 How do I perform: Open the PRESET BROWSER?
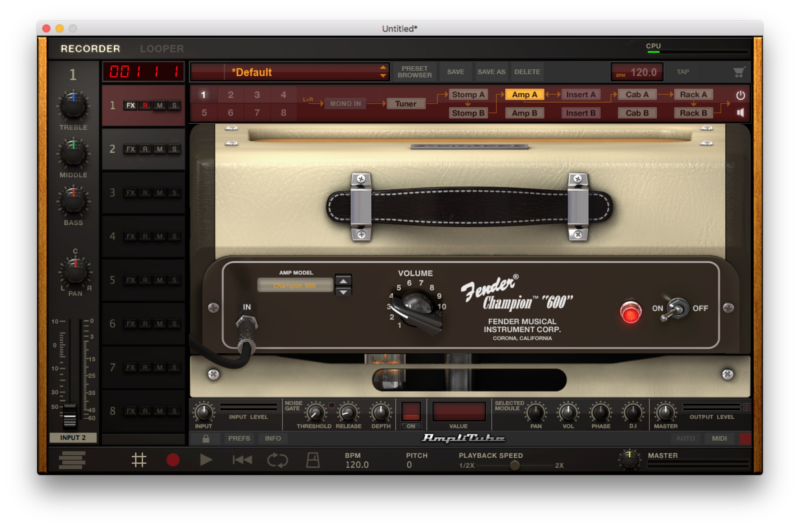point(415,72)
